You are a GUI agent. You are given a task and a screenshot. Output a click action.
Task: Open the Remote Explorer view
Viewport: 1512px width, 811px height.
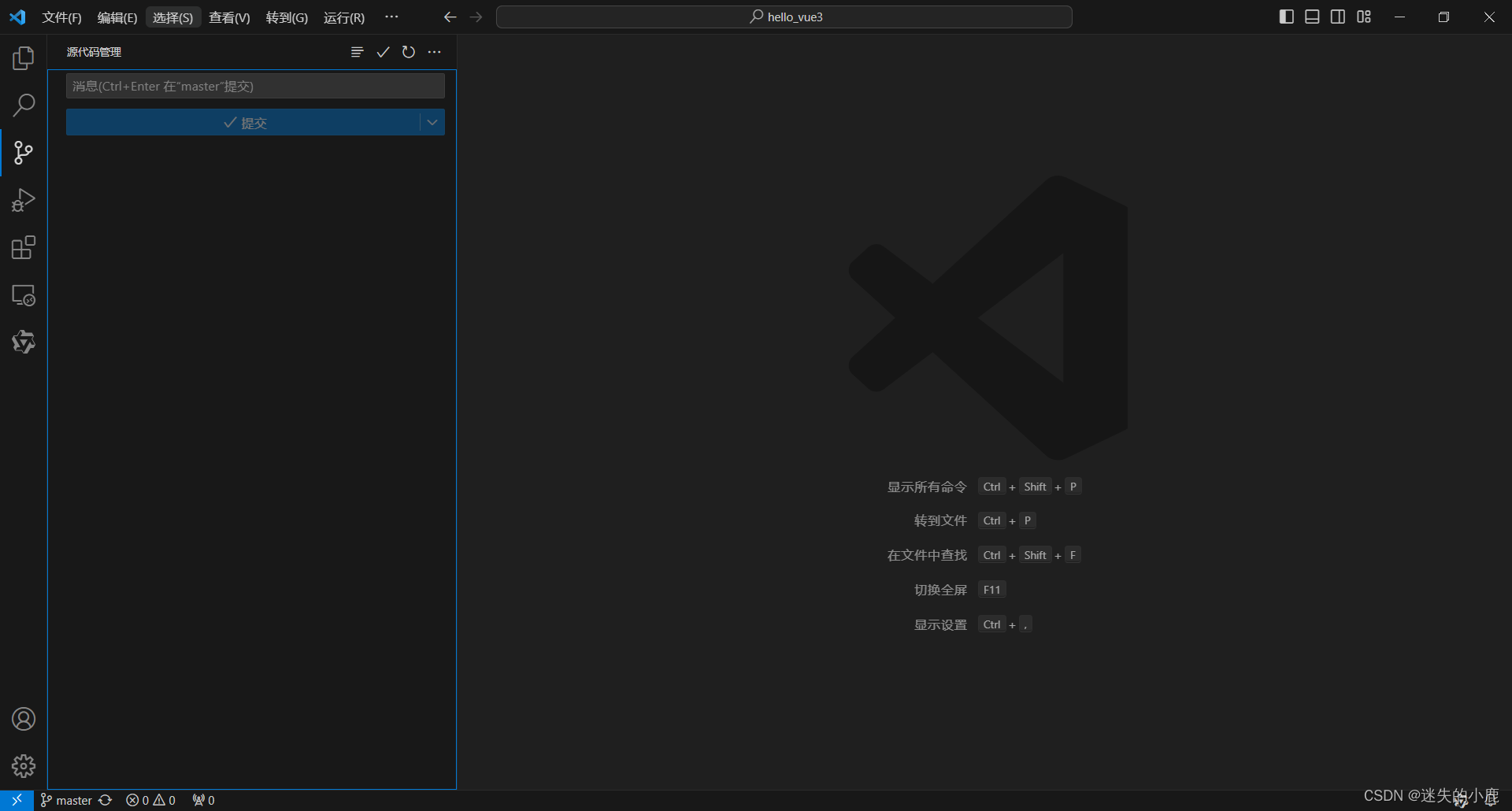point(24,295)
